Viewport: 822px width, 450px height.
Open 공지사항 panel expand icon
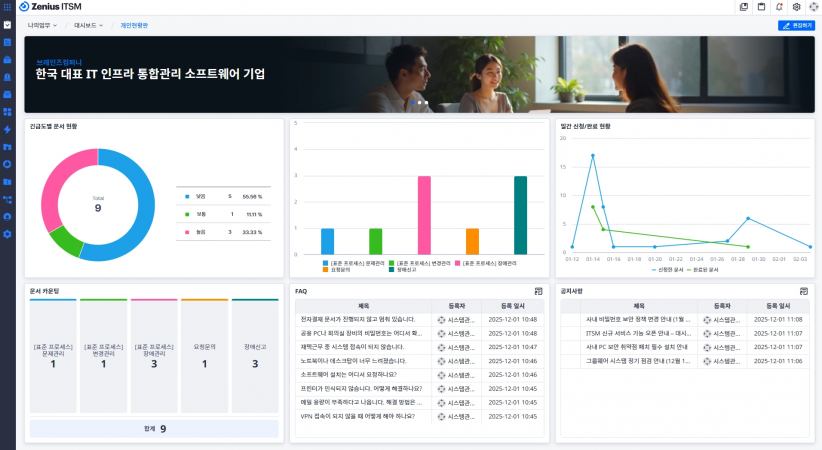pos(803,291)
